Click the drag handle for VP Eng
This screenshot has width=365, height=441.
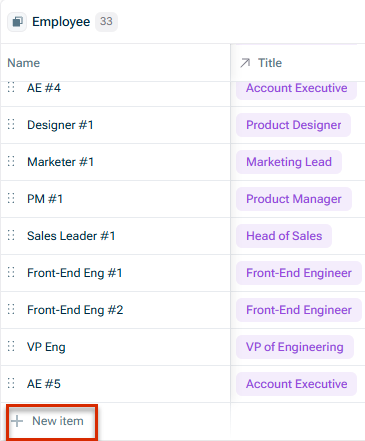[x=11, y=347]
